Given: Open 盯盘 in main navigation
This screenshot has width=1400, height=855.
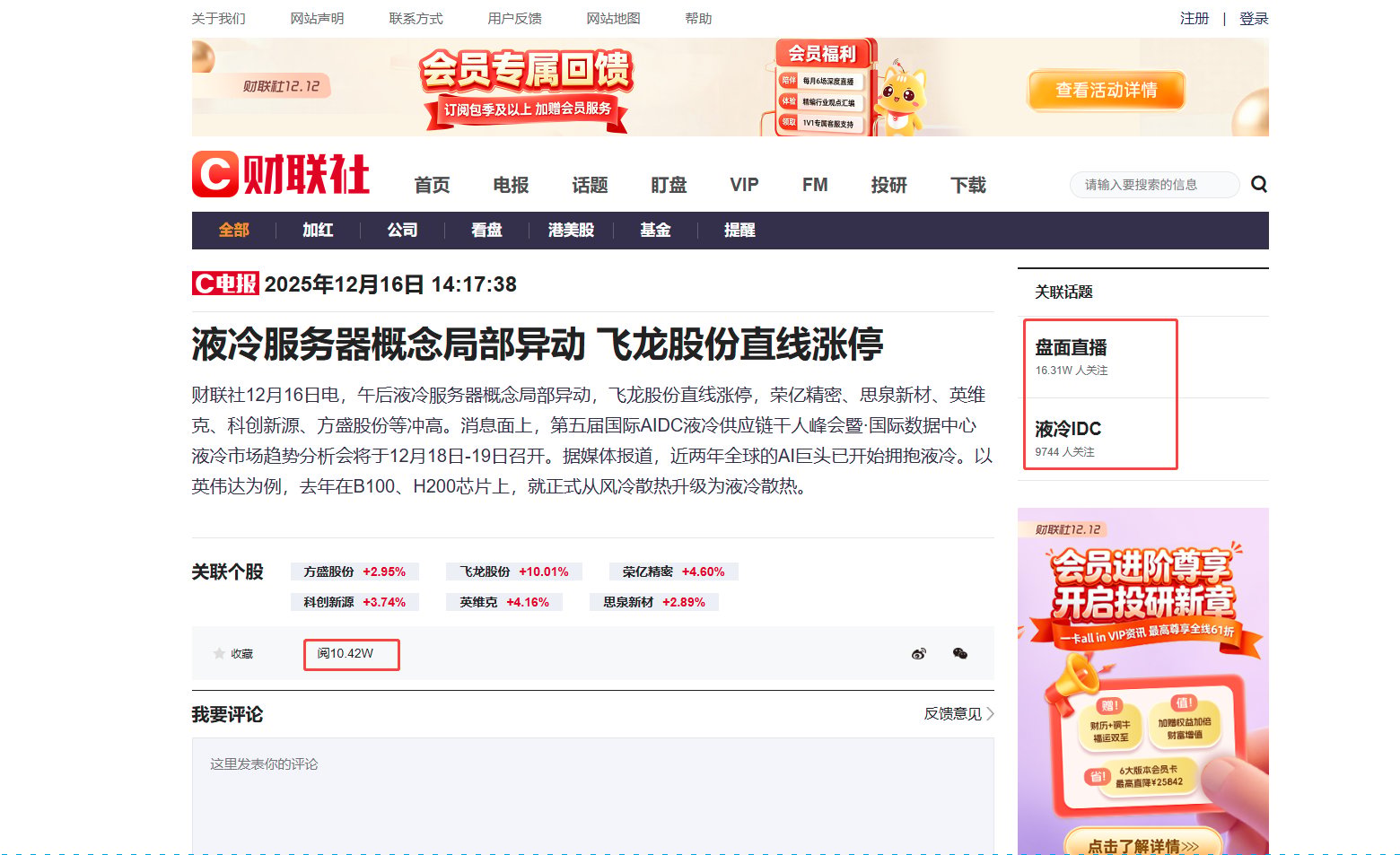Looking at the screenshot, I should (669, 185).
